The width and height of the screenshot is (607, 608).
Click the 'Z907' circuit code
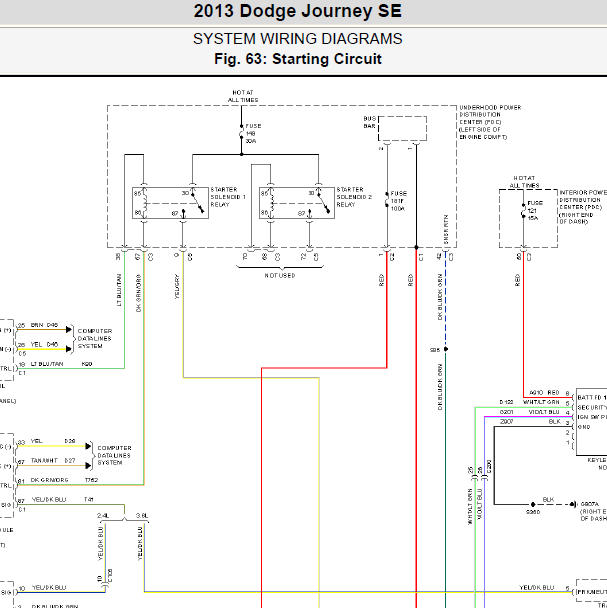click(x=507, y=421)
